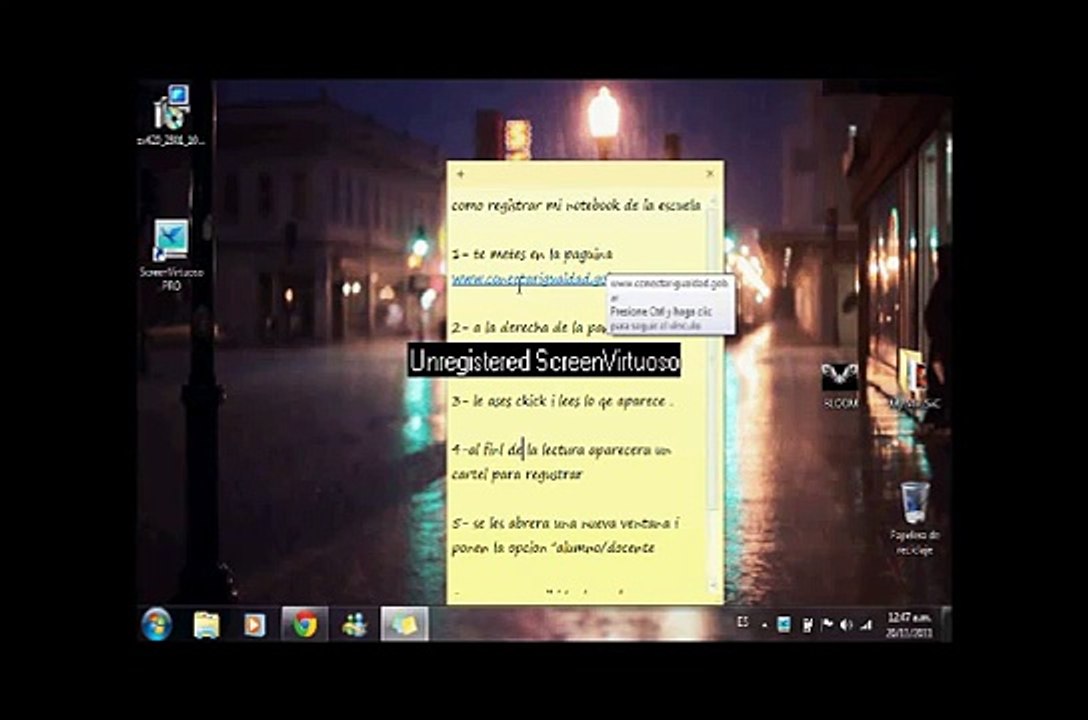Select the installer icon above ScreenVirtuoso PRO

click(171, 114)
